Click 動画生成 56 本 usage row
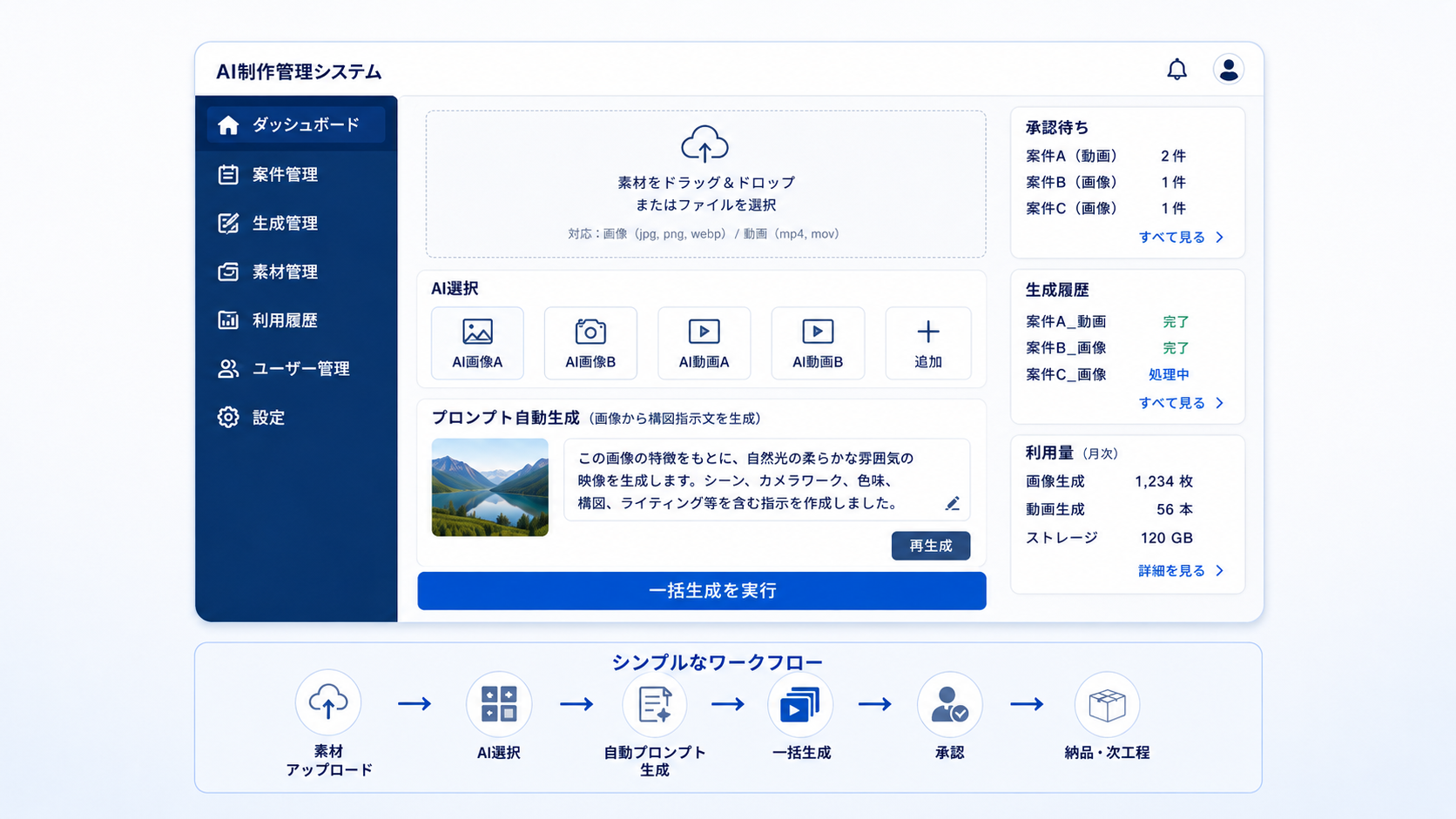The height and width of the screenshot is (819, 1456). pos(1109,509)
